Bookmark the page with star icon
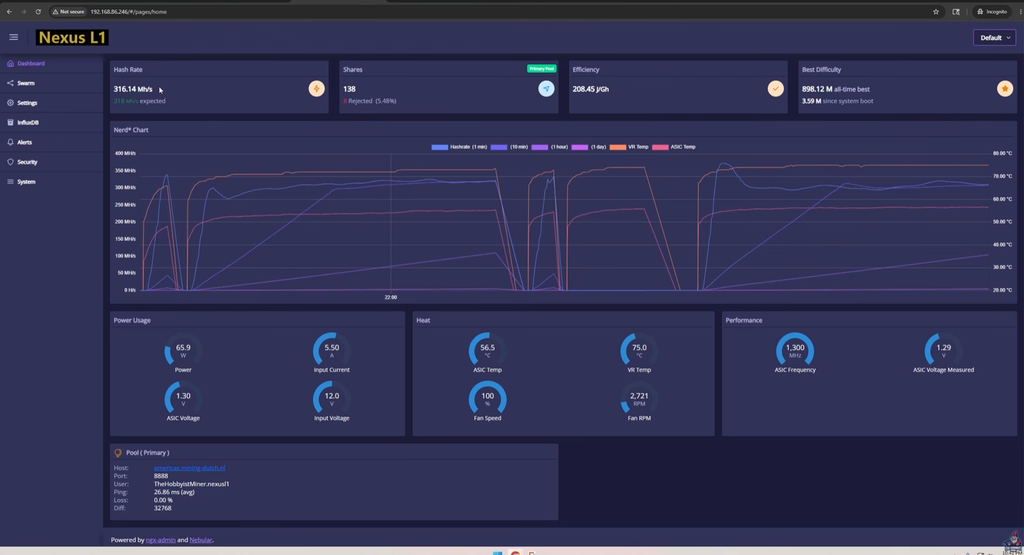The width and height of the screenshot is (1024, 555). coord(935,12)
